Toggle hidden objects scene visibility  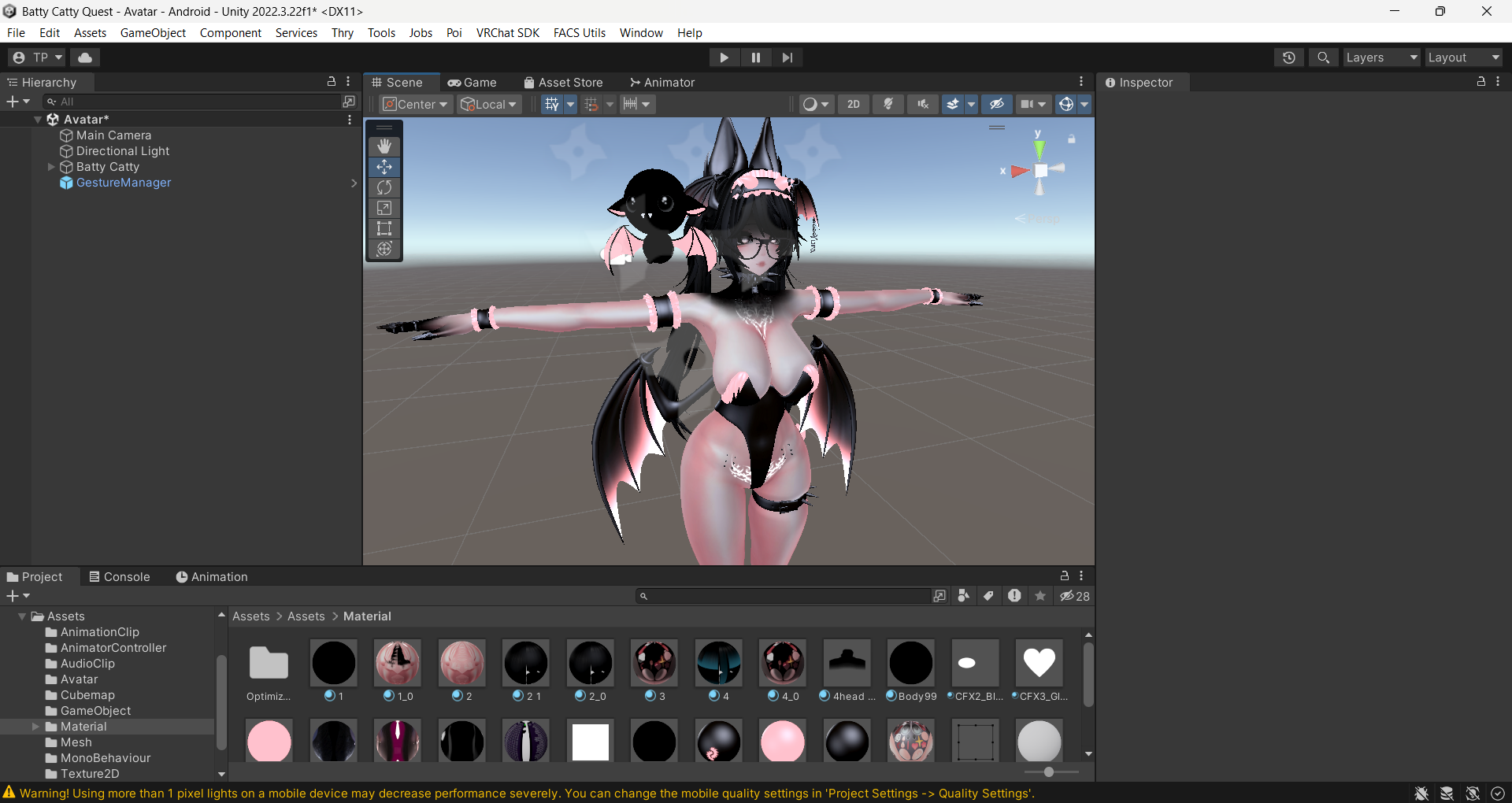(x=996, y=104)
